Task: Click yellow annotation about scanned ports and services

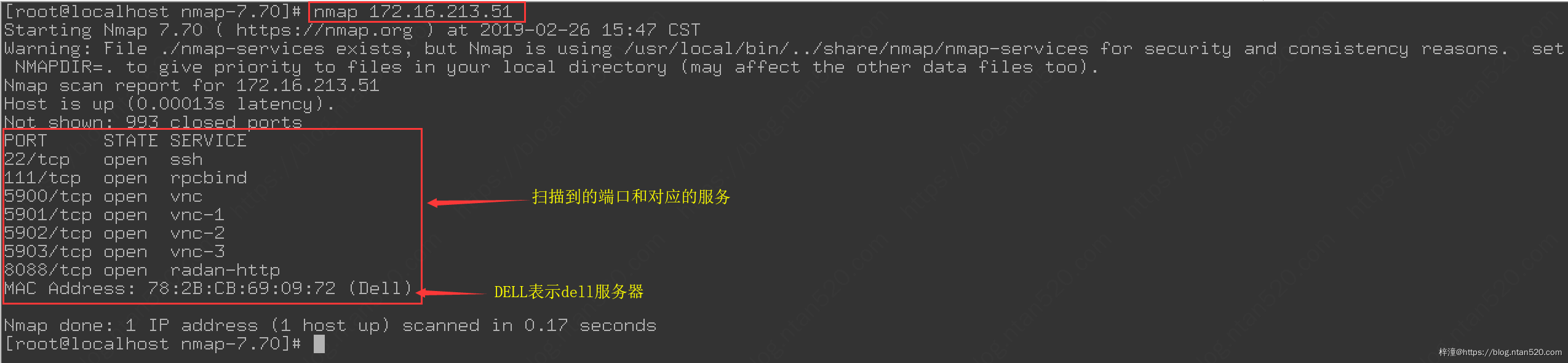Action: point(631,197)
